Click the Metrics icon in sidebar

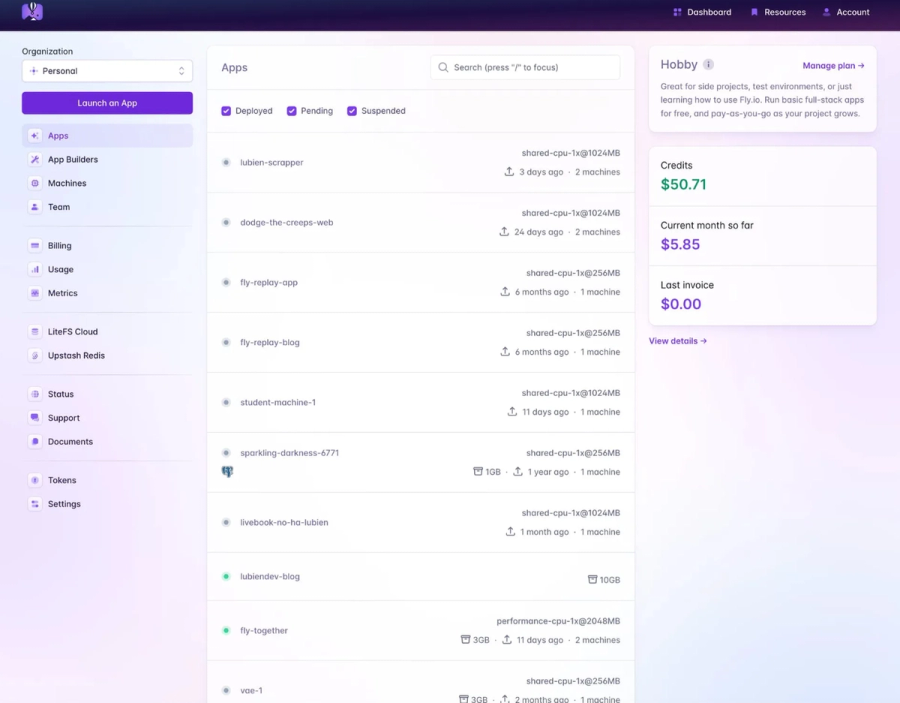[x=35, y=293]
